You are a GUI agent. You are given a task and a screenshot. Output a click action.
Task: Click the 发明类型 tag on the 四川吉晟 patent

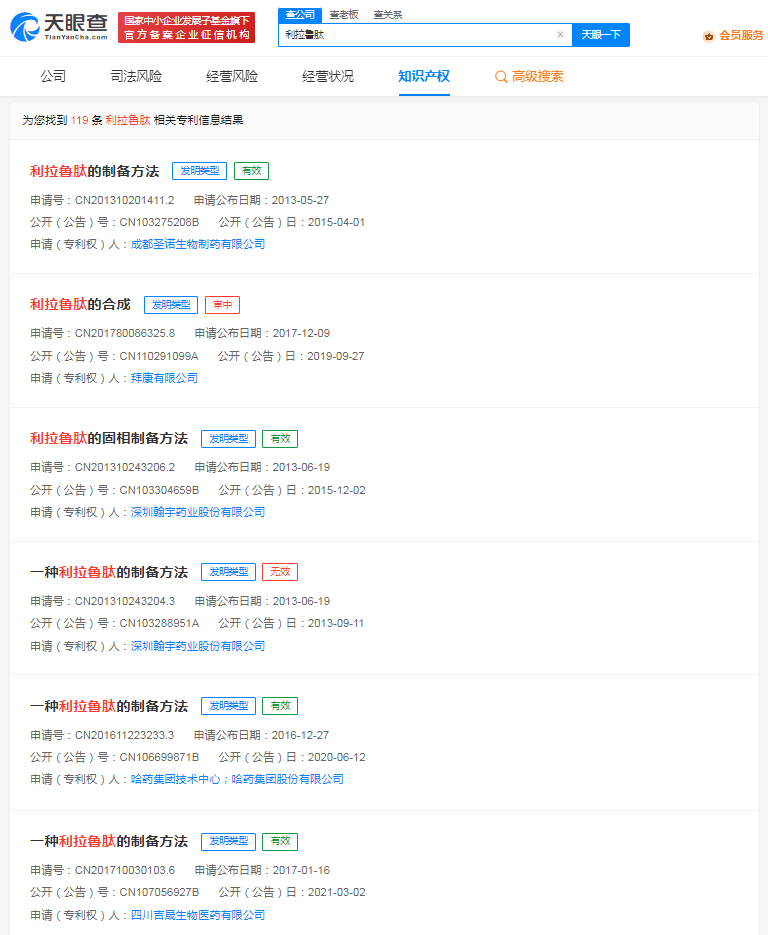pos(228,841)
